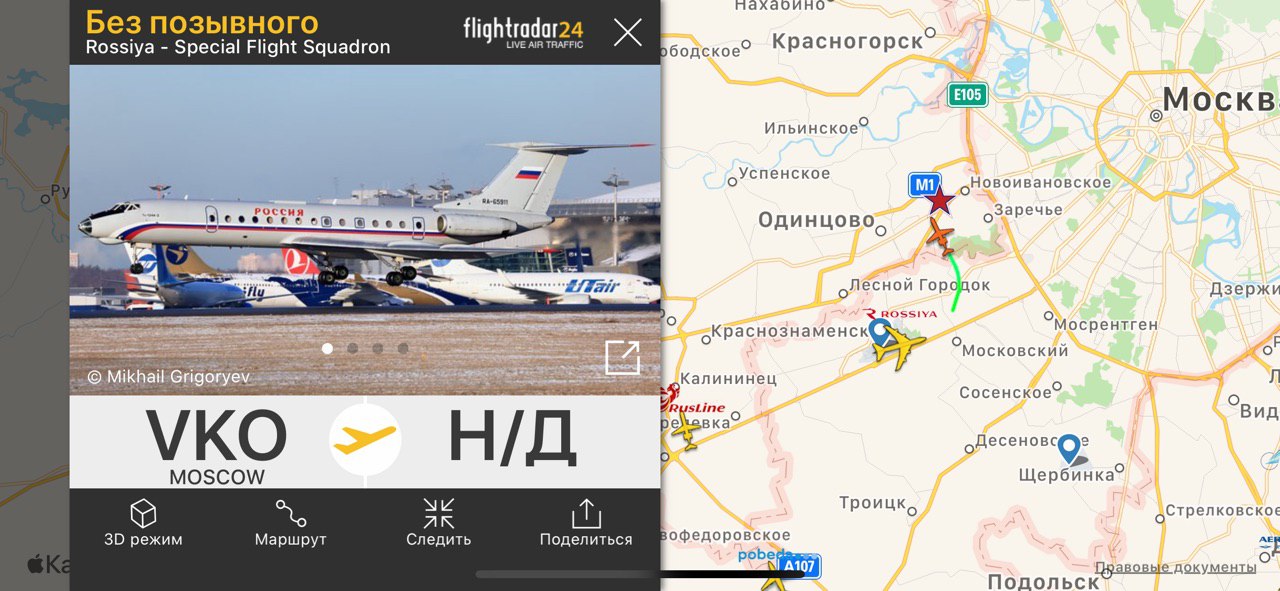The width and height of the screenshot is (1280, 591).
Task: Tap Следить to follow the aircraft
Action: (438, 524)
